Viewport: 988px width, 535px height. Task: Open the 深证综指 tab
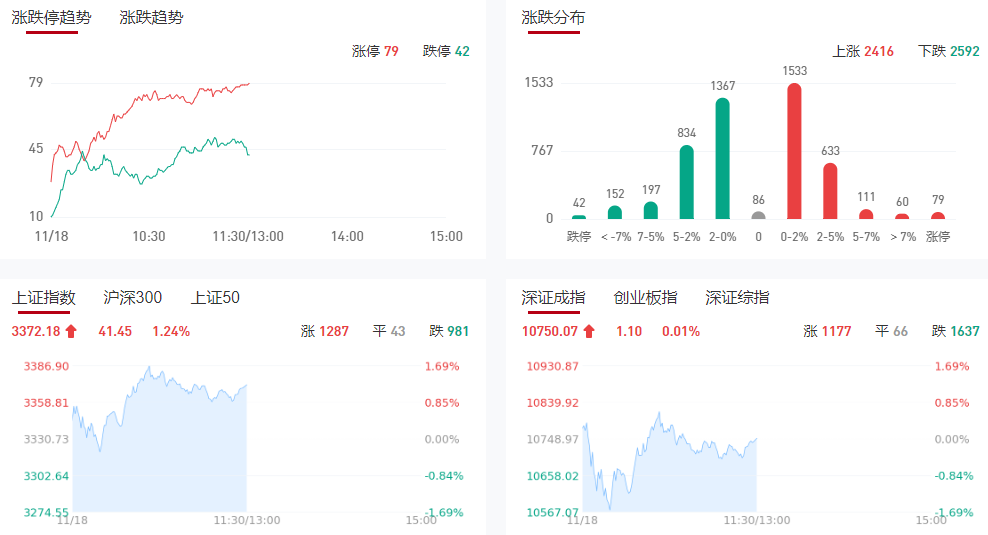point(737,297)
